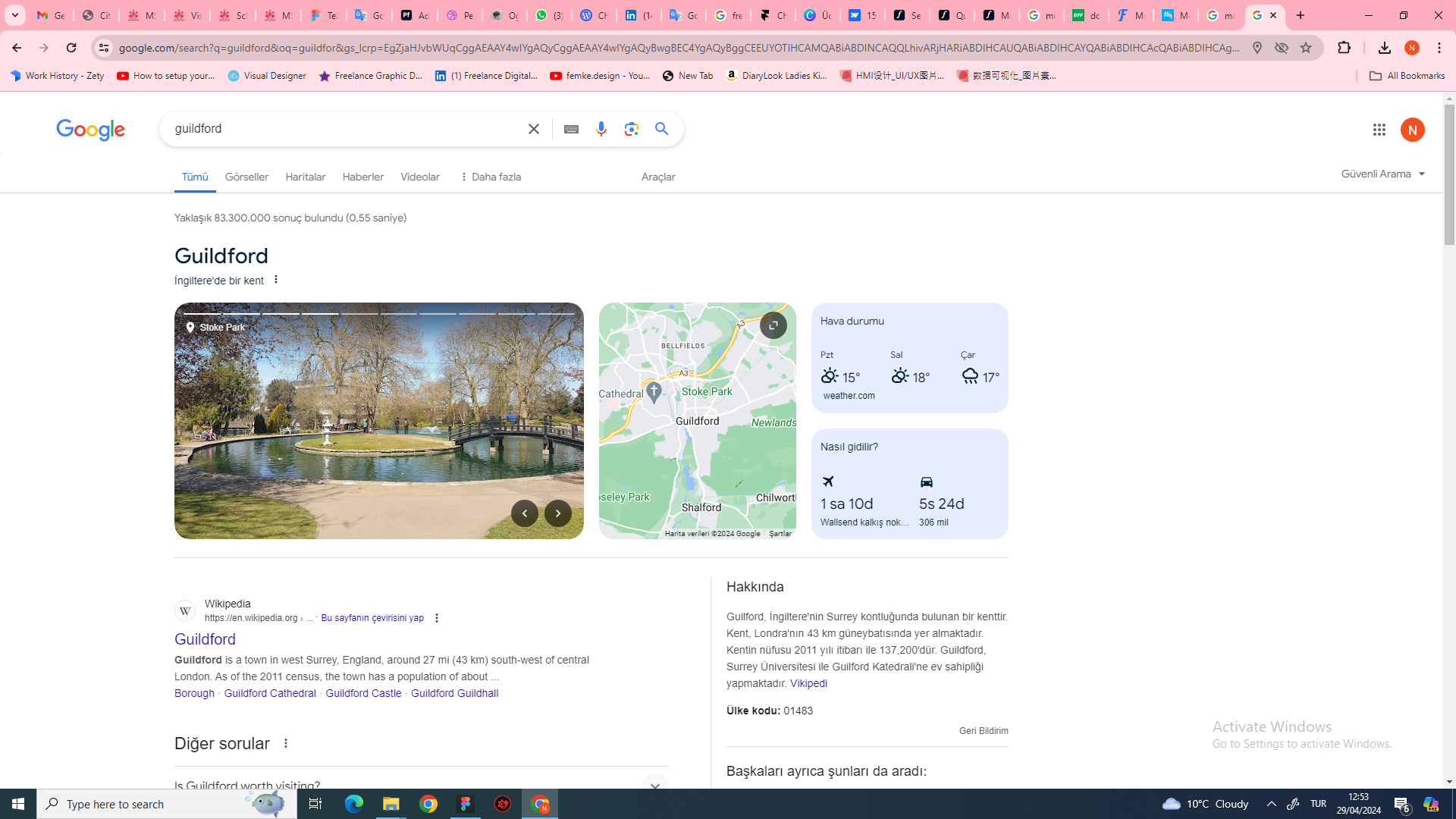Open the Daha fazla dropdown menu
Viewport: 1456px width, 819px height.
[x=490, y=177]
